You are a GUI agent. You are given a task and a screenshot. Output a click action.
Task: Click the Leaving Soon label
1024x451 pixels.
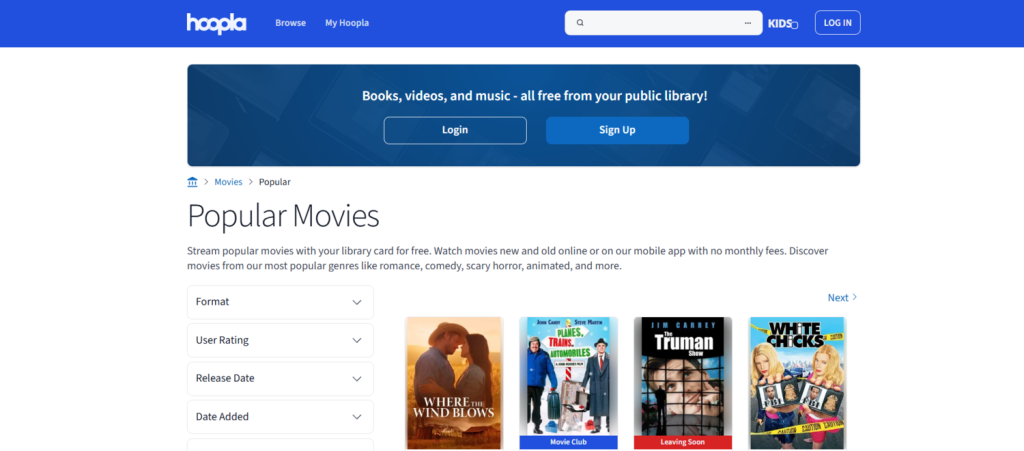click(x=683, y=443)
